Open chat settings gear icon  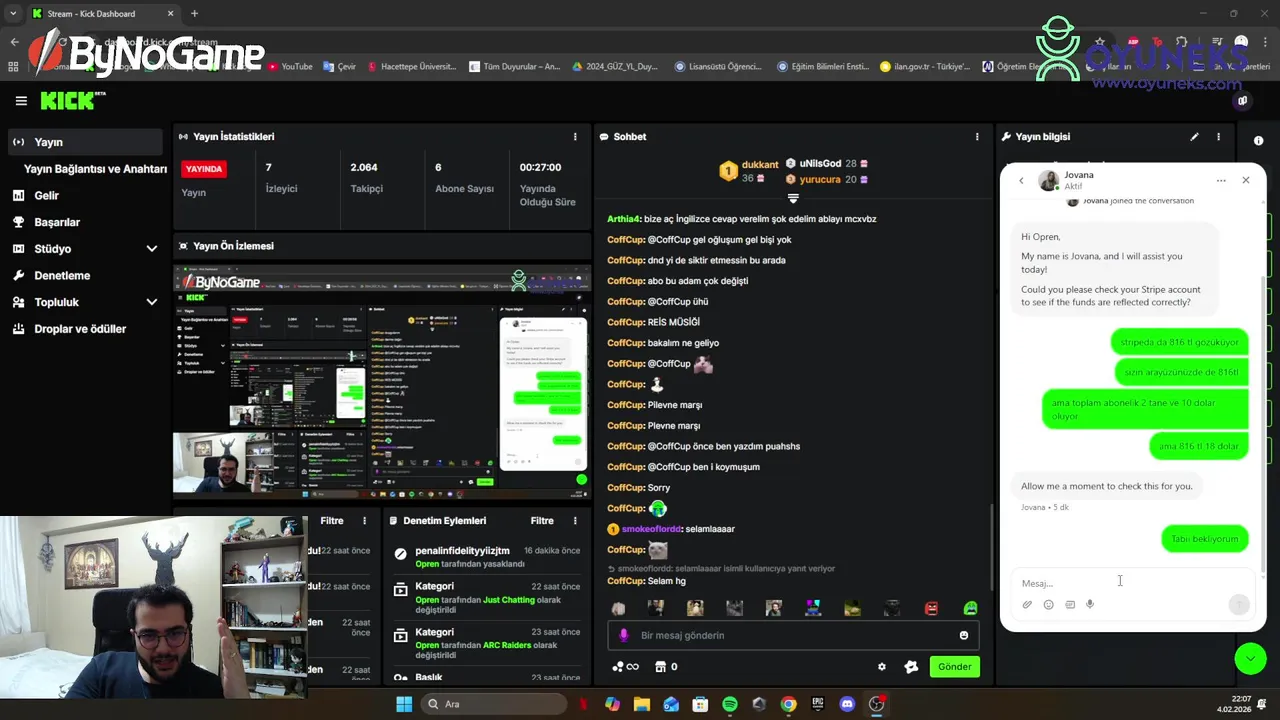[x=881, y=667]
